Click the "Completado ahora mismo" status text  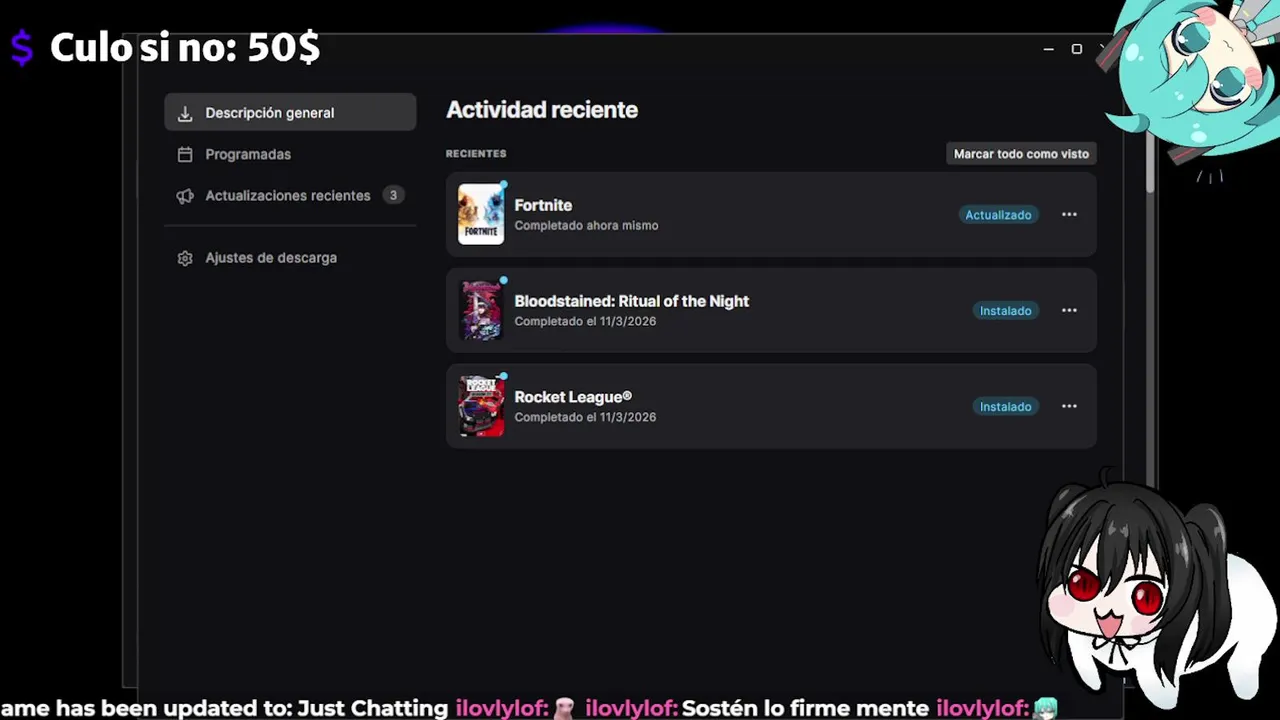click(586, 226)
